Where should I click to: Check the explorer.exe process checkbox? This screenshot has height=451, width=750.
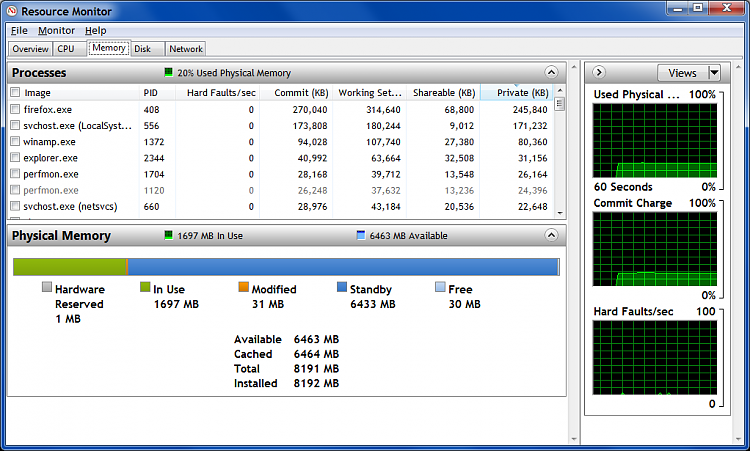coord(15,157)
